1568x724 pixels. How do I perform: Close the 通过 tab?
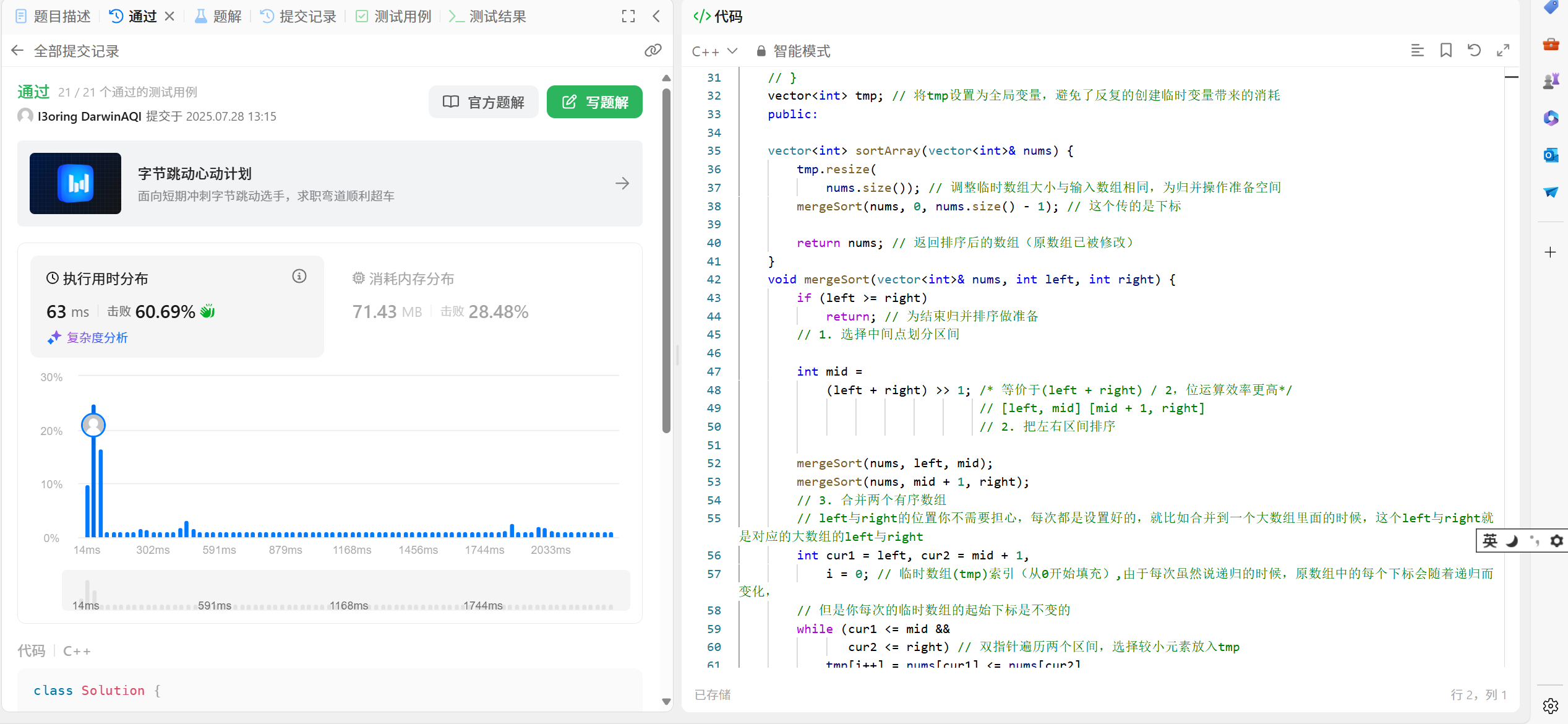click(169, 17)
